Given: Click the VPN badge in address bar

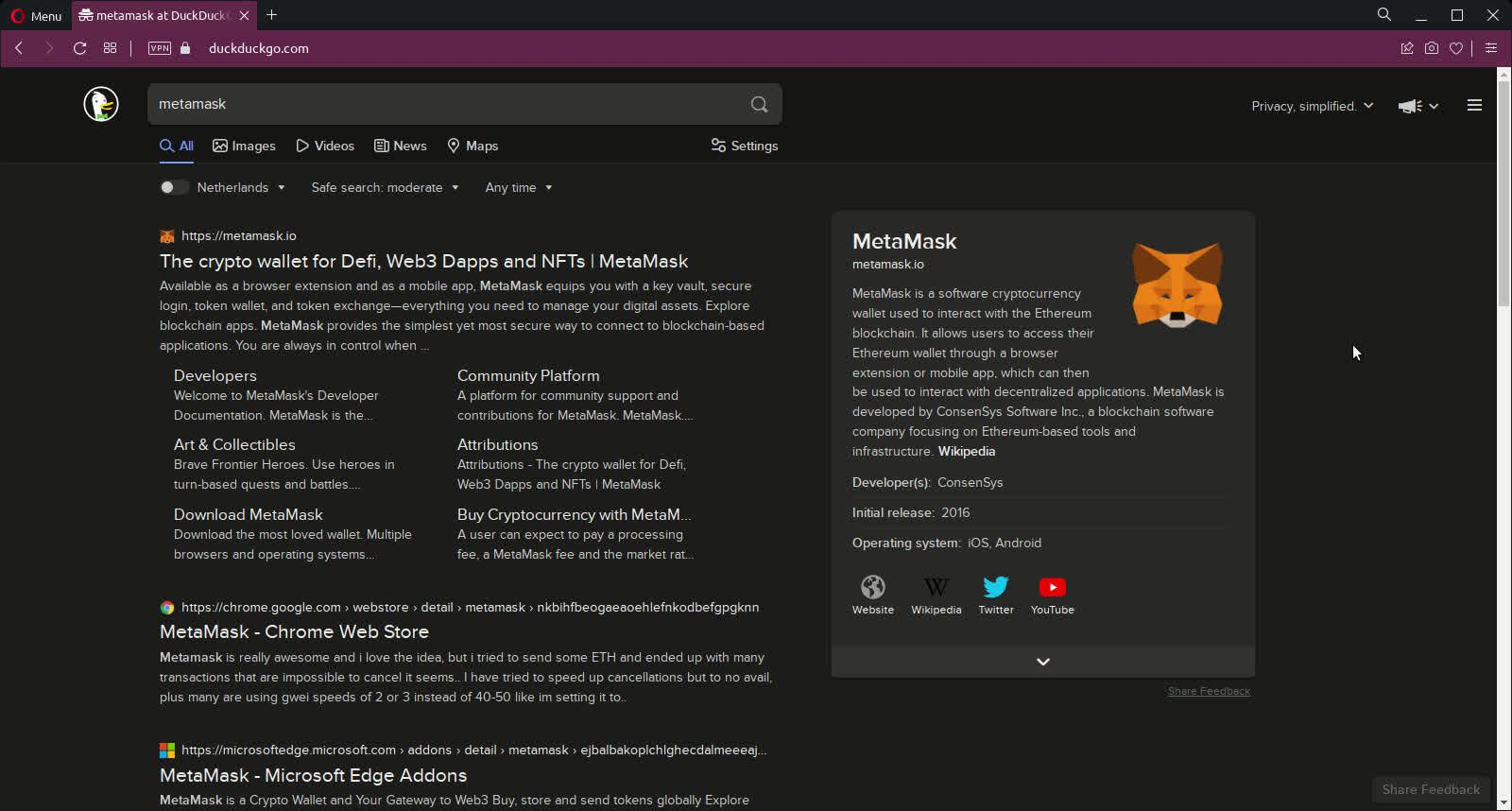Looking at the screenshot, I should pos(160,48).
